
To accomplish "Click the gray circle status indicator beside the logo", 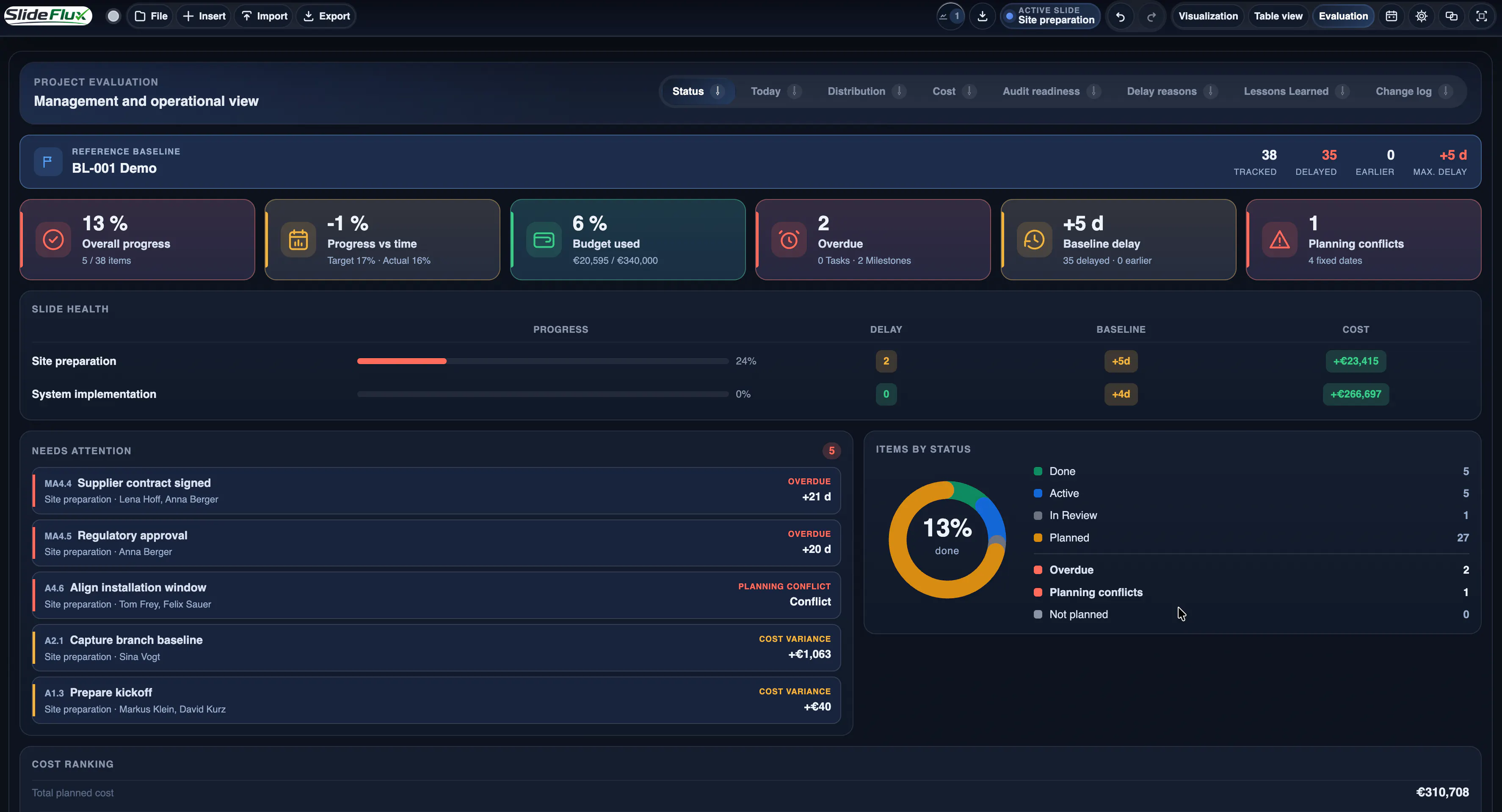I will pyautogui.click(x=114, y=17).
